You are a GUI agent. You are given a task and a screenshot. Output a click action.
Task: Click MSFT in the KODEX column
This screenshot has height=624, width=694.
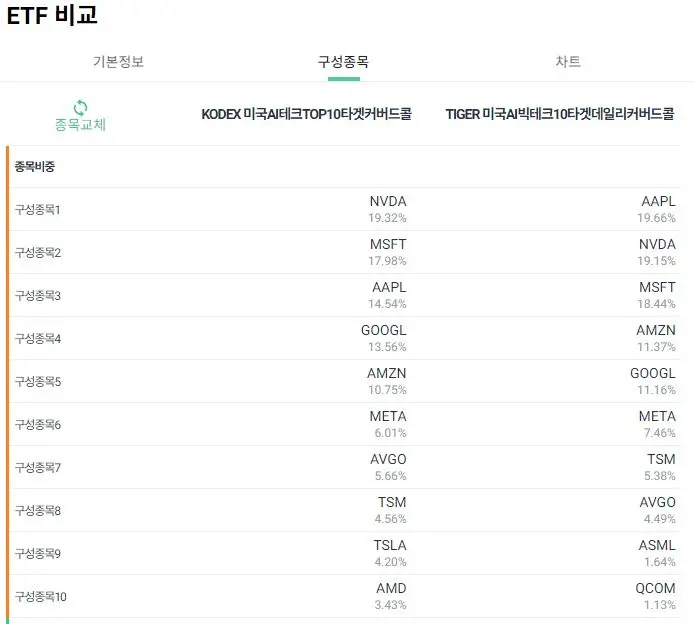[388, 244]
